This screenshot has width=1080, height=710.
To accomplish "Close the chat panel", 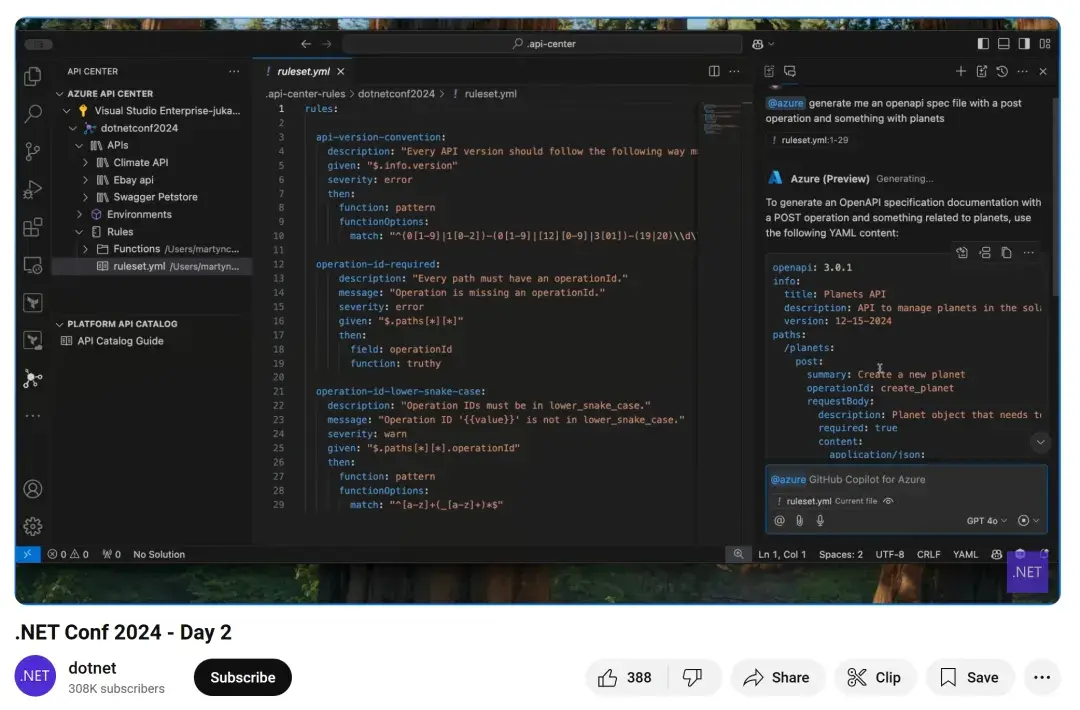I will pyautogui.click(x=1043, y=71).
